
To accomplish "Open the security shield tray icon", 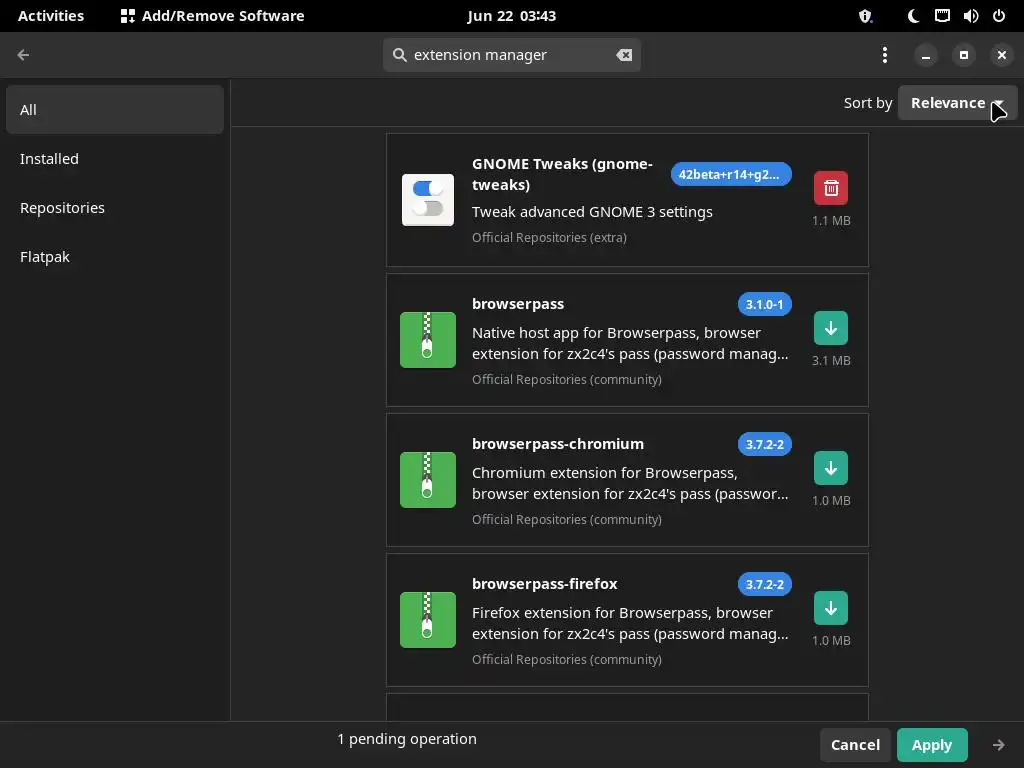I will tap(865, 16).
